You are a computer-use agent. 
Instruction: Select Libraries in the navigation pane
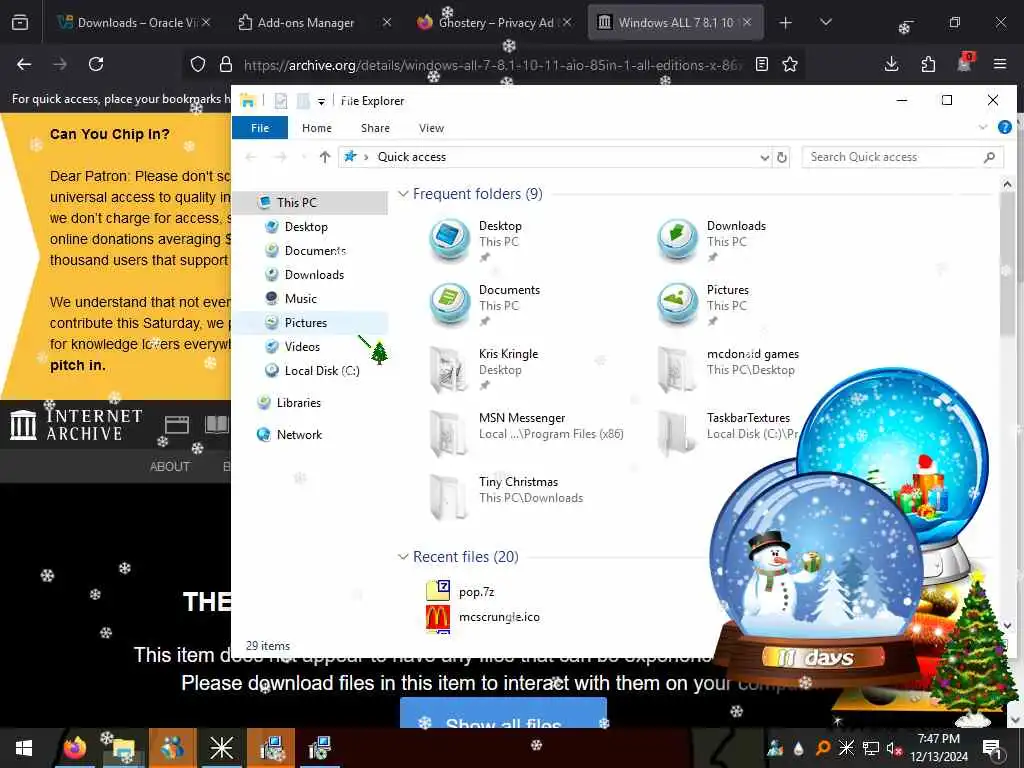[298, 403]
